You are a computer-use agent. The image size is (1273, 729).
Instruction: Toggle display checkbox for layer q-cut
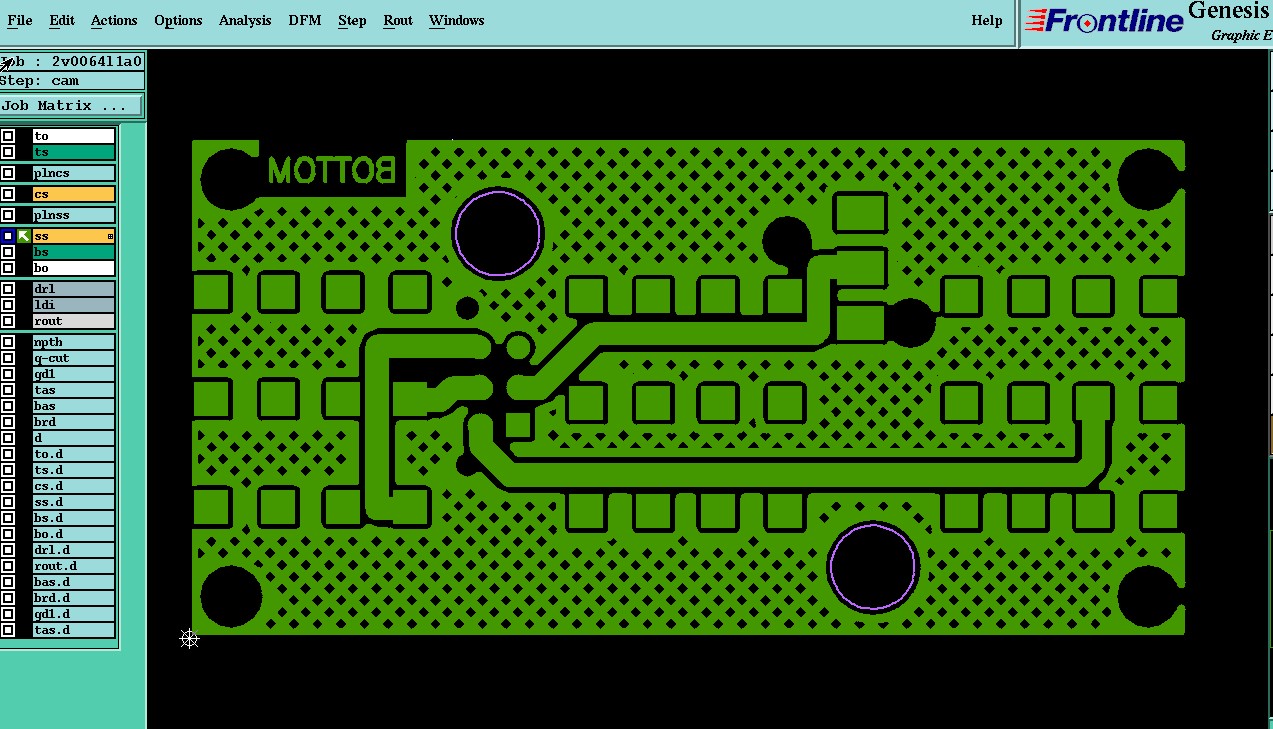coord(8,358)
